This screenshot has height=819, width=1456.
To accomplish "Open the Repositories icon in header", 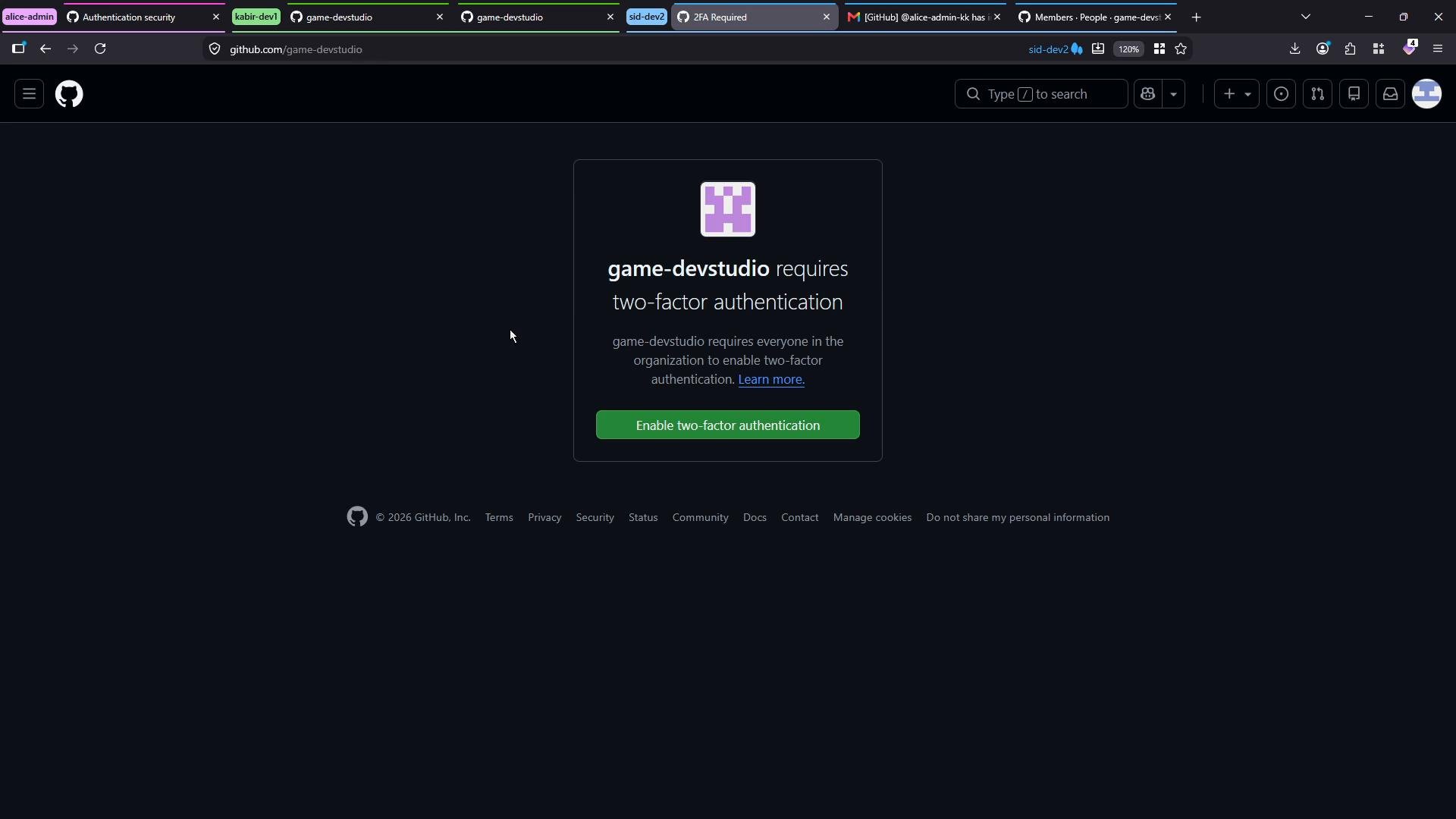I will [x=1354, y=94].
